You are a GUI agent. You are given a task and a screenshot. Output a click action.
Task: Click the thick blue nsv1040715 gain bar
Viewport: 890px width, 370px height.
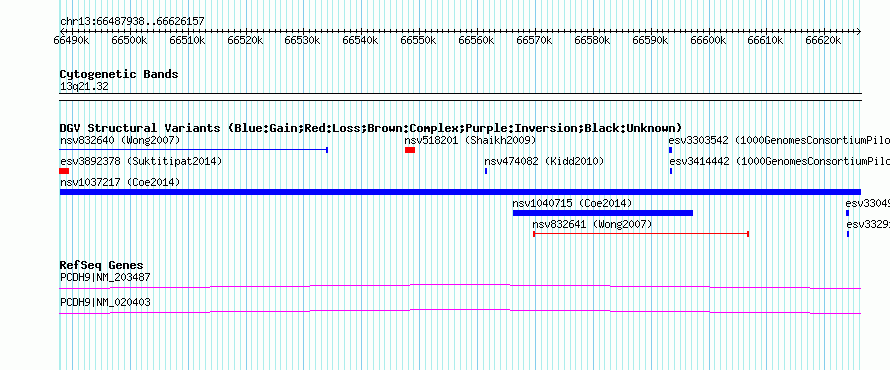click(603, 213)
